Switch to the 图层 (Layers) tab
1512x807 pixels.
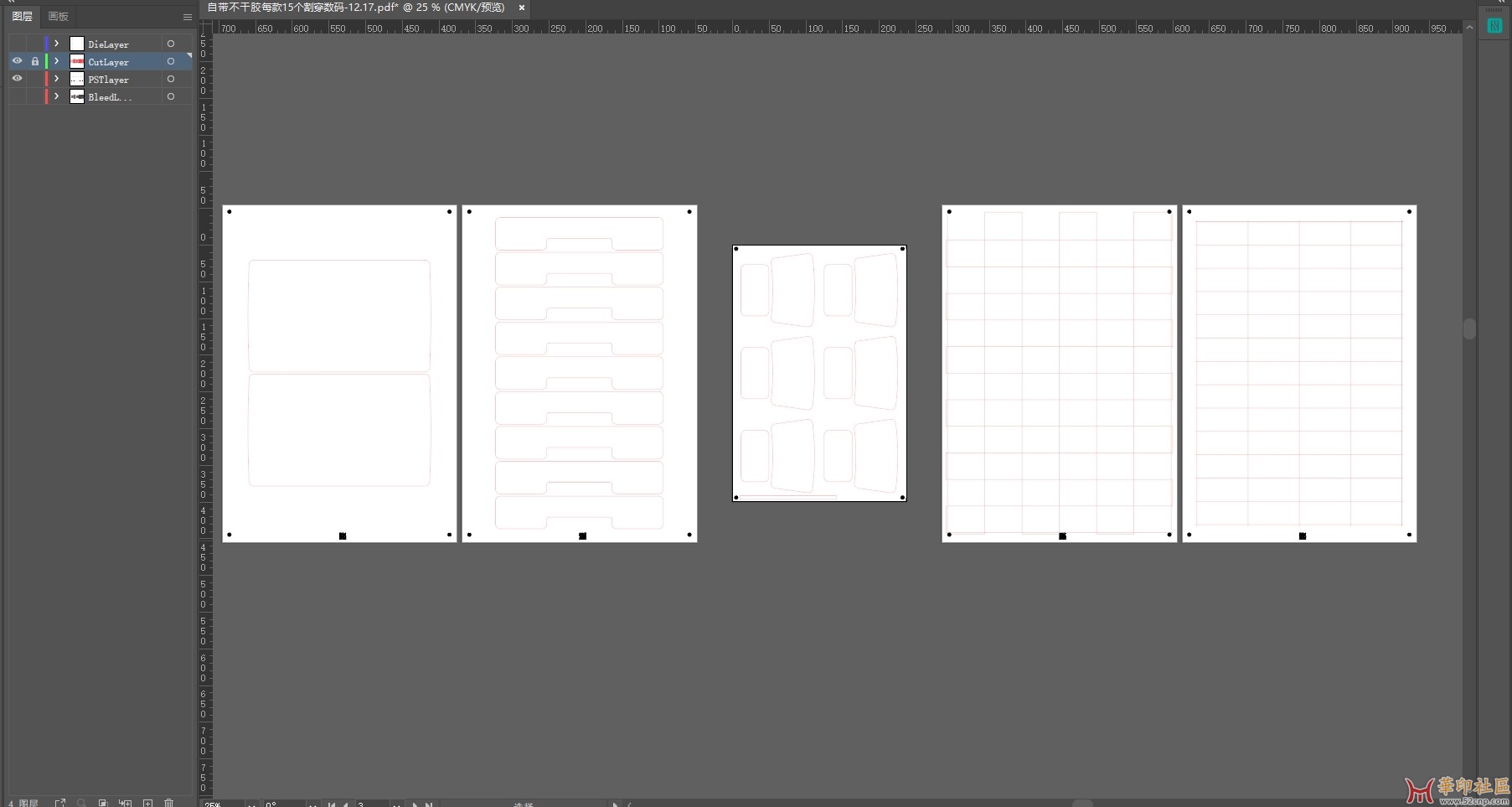pos(23,17)
